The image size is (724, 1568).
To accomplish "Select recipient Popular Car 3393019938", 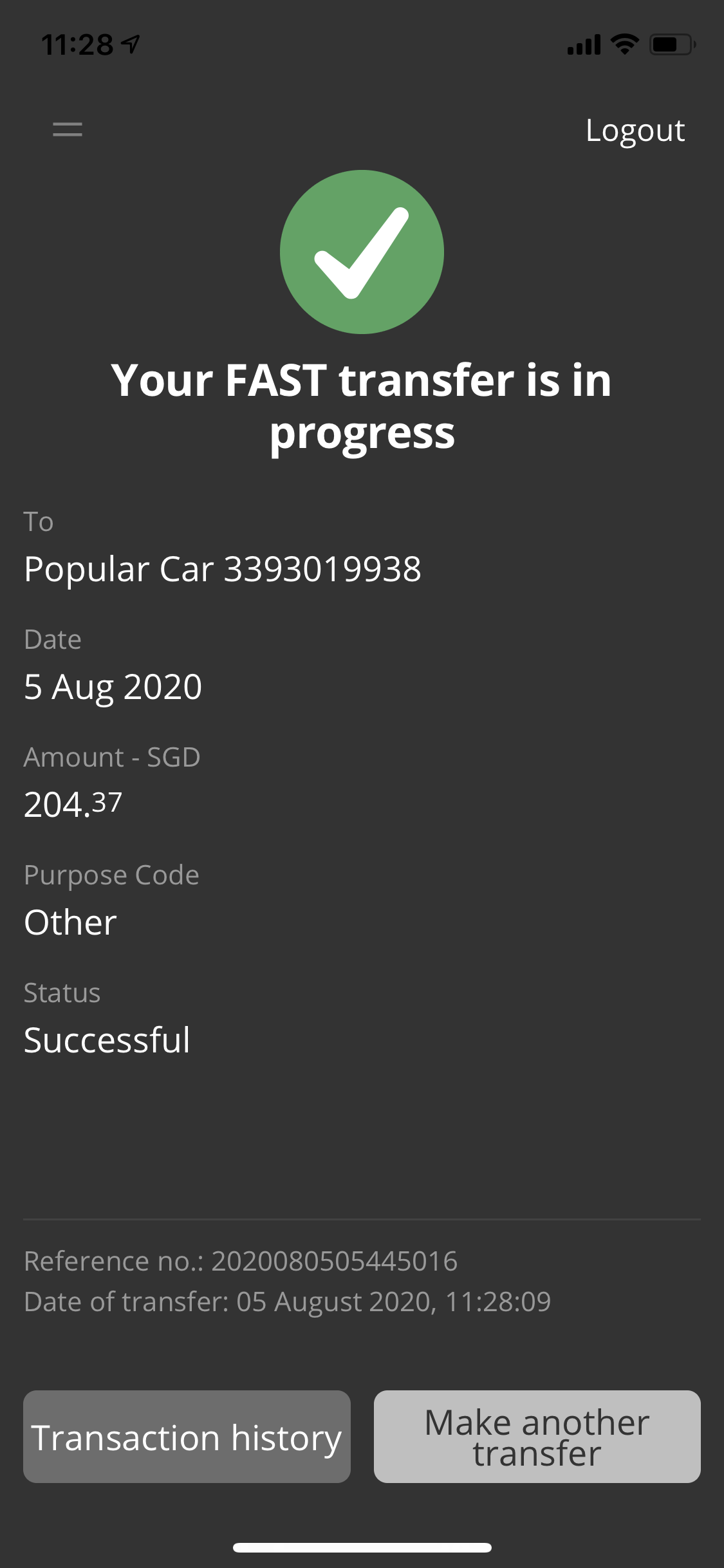I will point(223,569).
